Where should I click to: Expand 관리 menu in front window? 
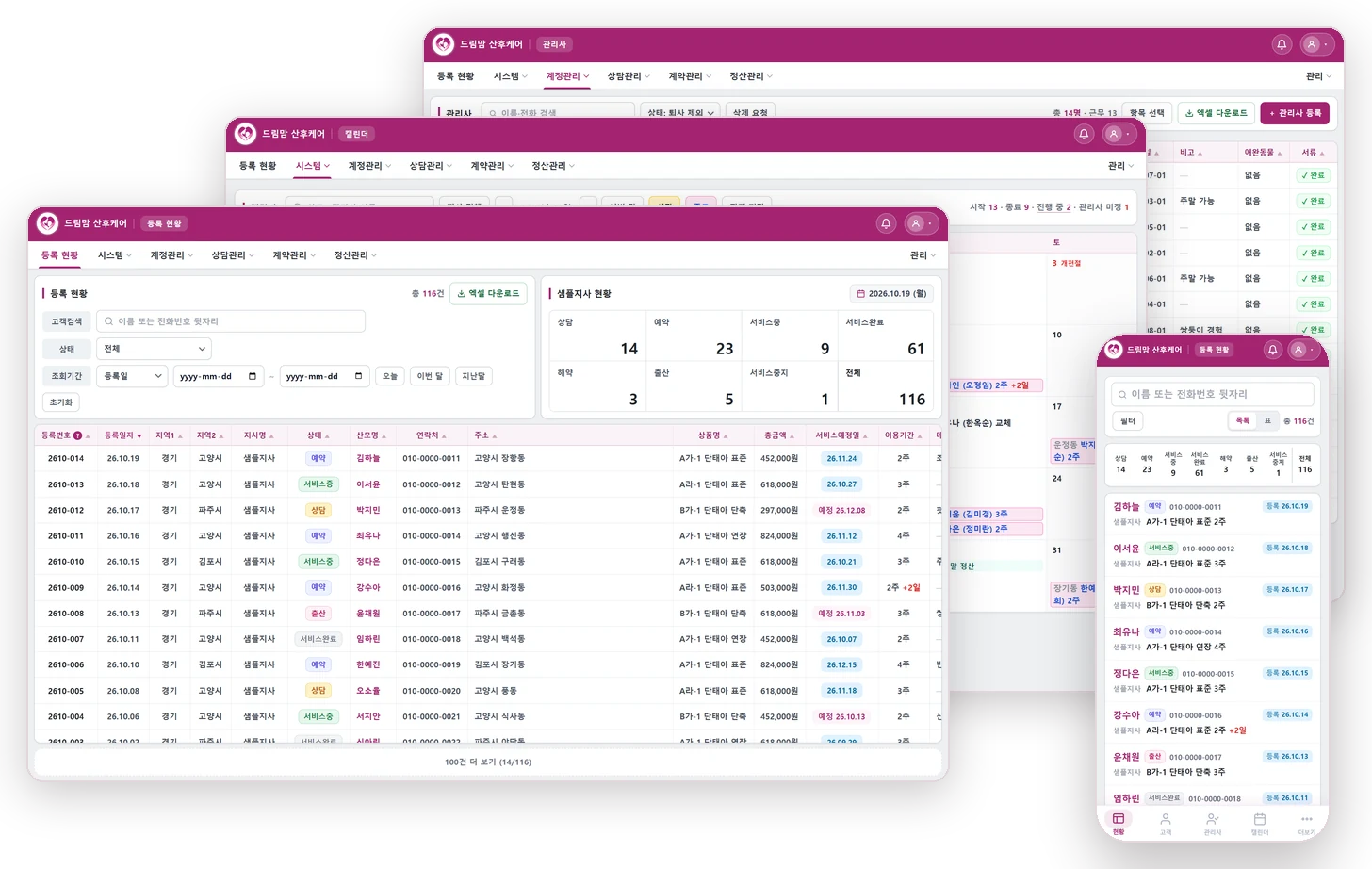(x=923, y=255)
